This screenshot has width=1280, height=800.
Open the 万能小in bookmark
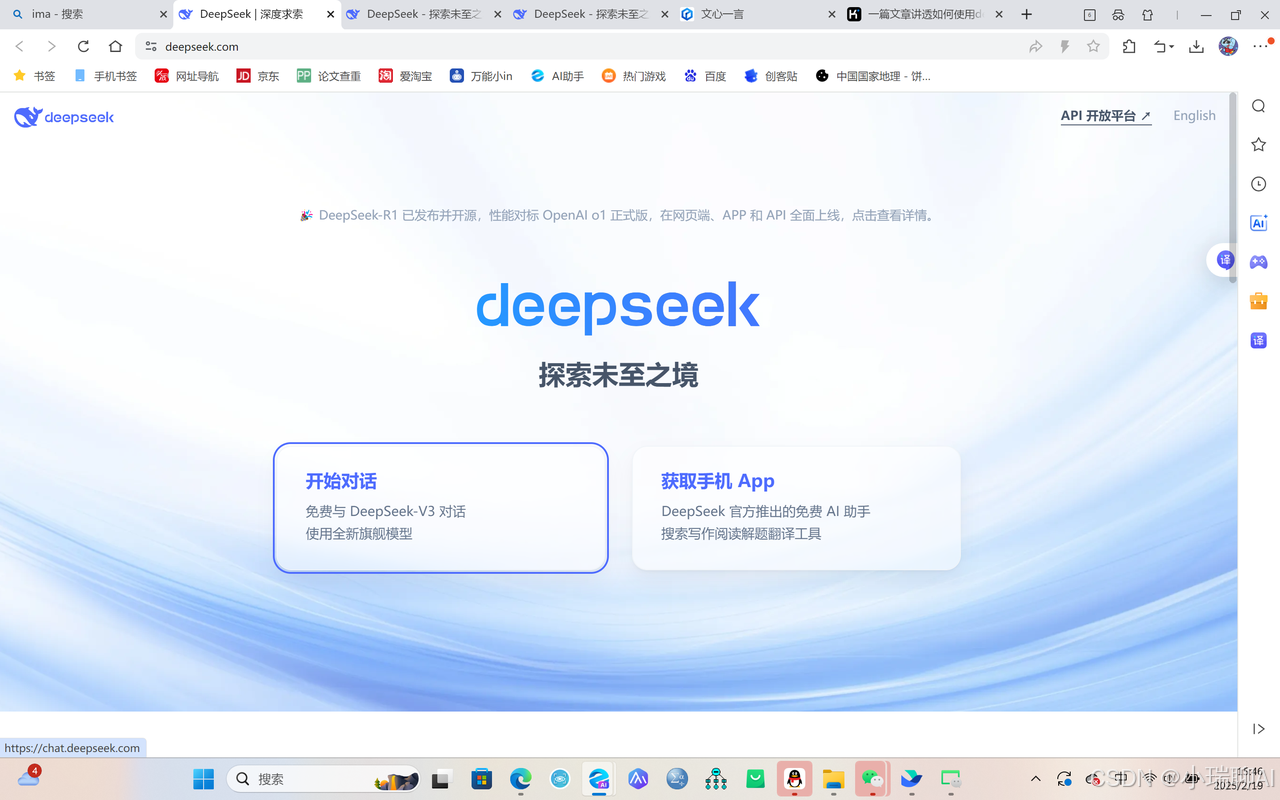(481, 76)
